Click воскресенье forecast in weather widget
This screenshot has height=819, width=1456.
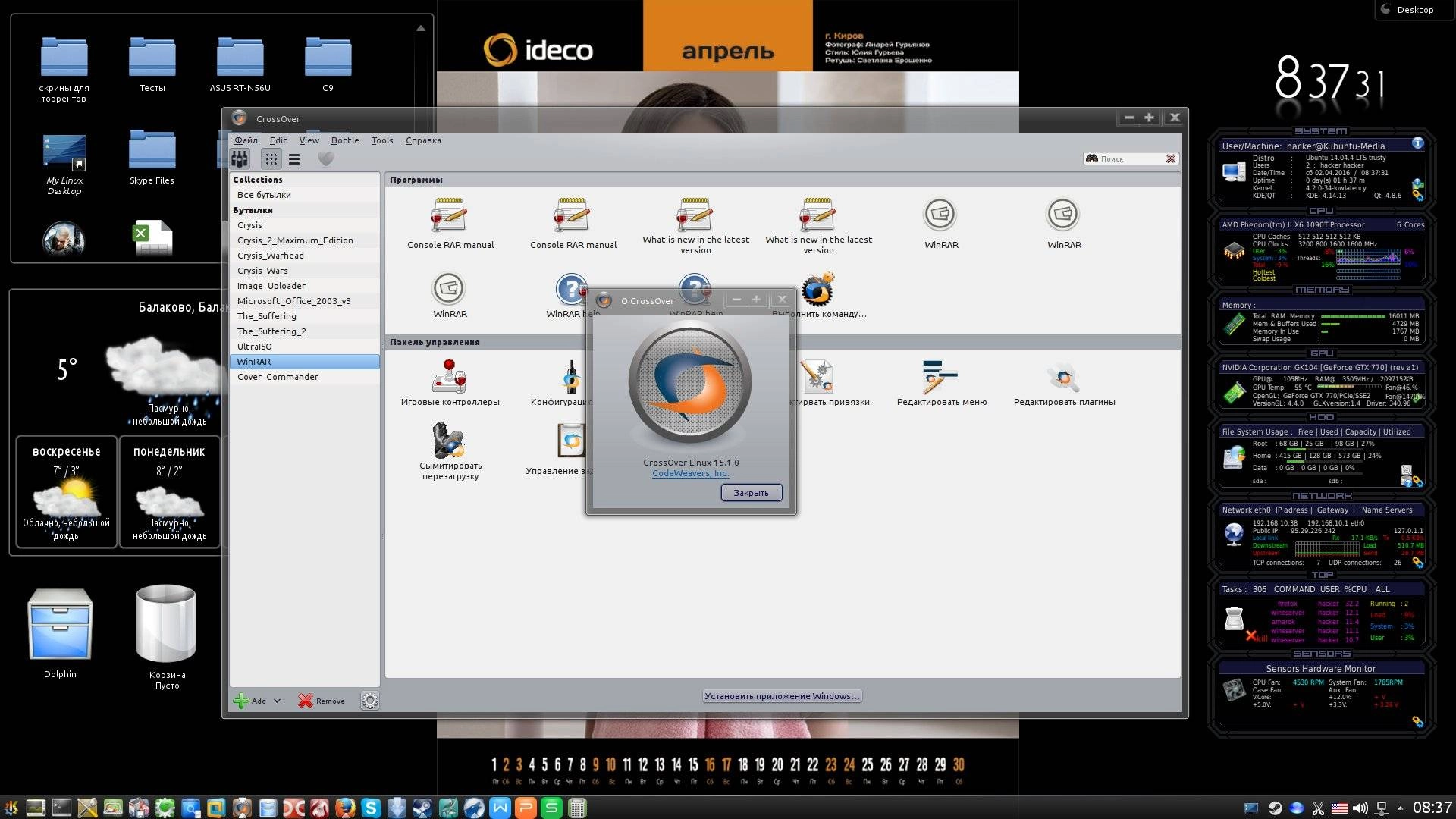[67, 491]
